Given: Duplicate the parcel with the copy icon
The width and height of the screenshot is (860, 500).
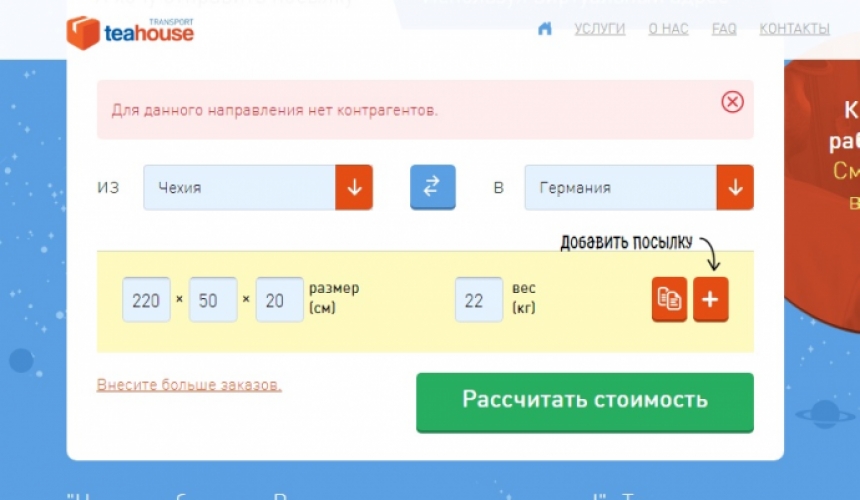Looking at the screenshot, I should (x=669, y=300).
